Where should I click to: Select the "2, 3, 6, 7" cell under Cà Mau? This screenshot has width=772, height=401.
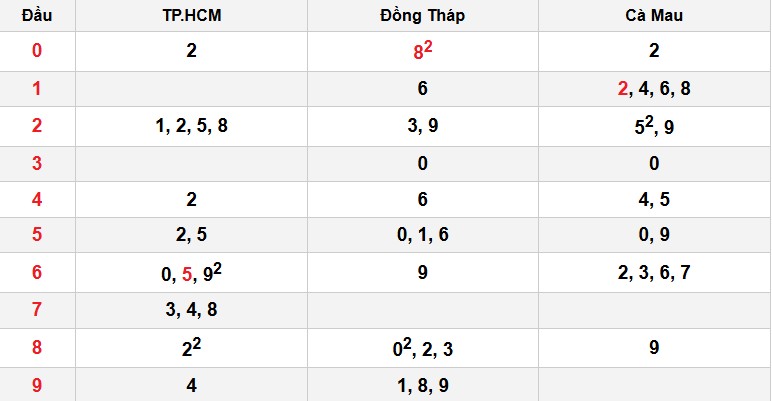(x=654, y=273)
